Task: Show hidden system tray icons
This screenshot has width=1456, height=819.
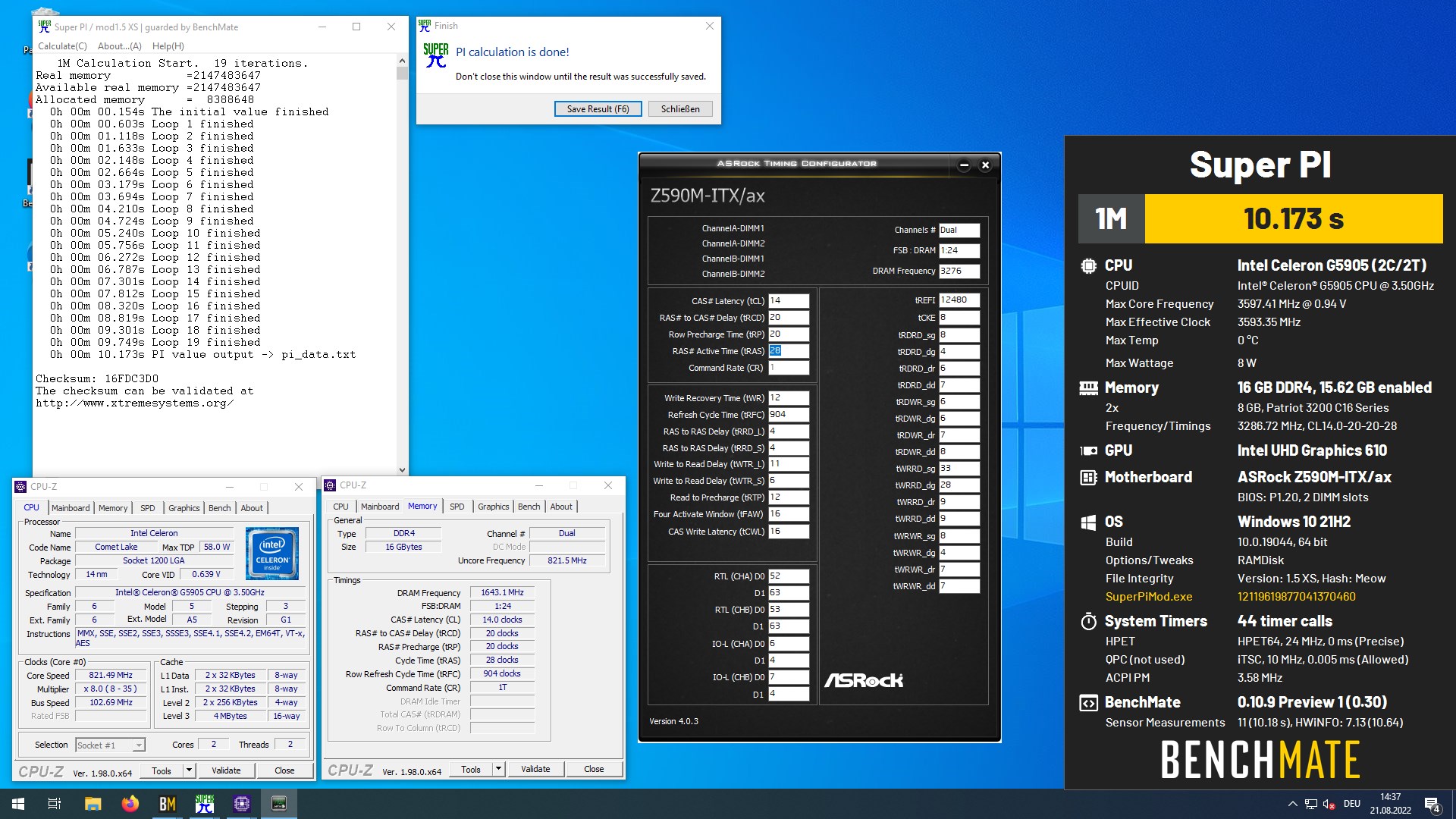Action: click(x=1292, y=804)
